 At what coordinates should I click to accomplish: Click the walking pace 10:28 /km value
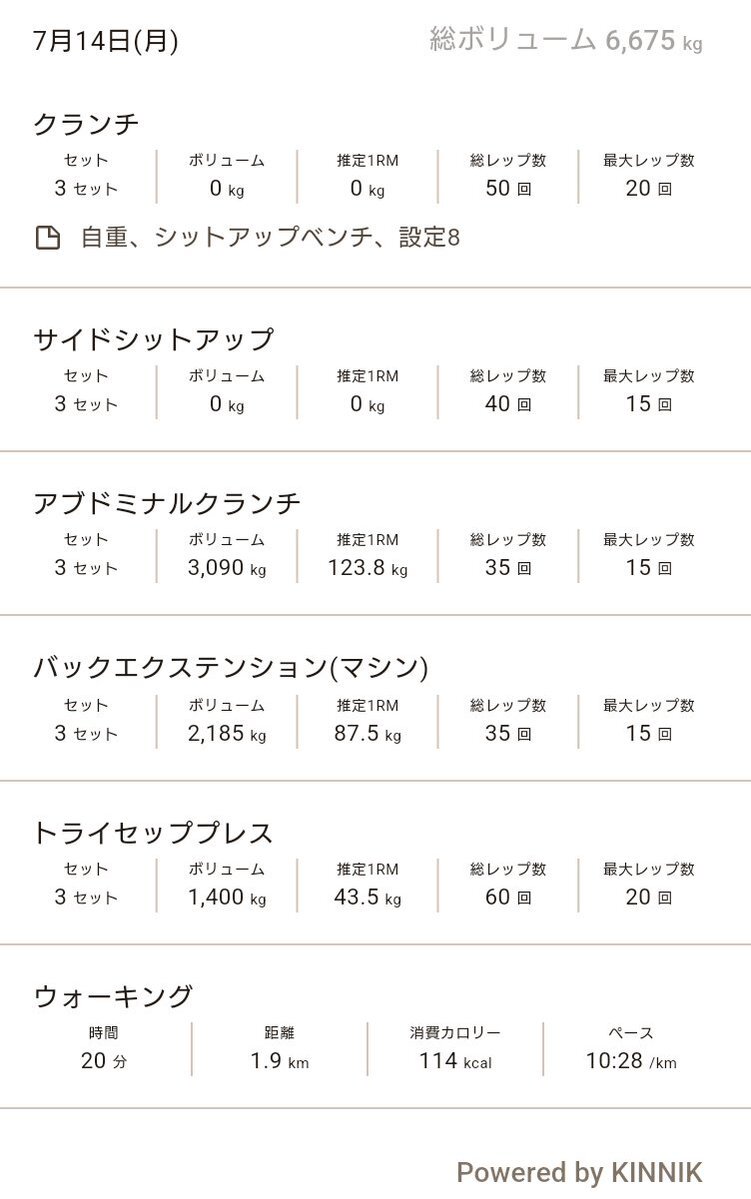tap(631, 1061)
